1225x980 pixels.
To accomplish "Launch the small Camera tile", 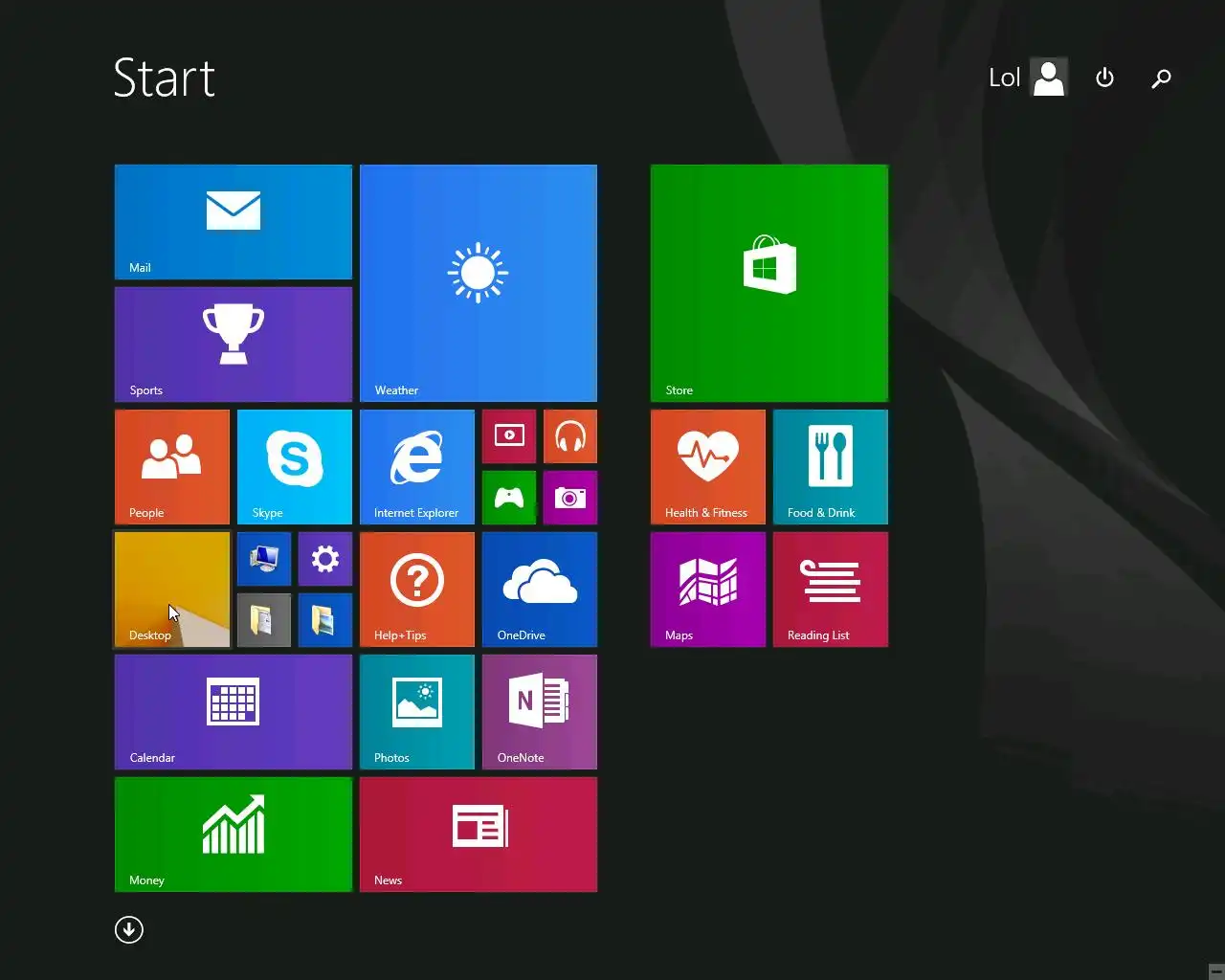I will click(x=570, y=498).
